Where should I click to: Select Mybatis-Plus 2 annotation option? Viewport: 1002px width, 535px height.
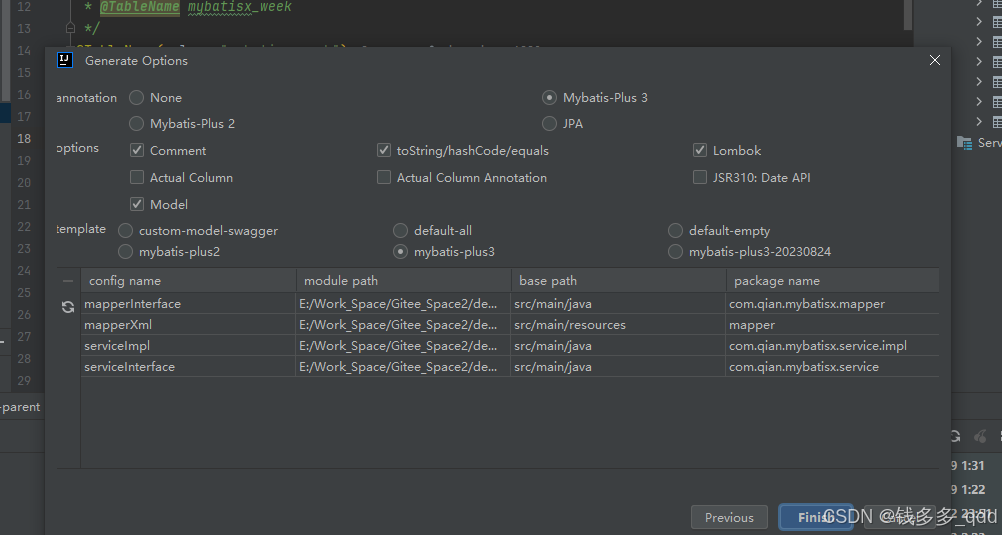136,123
